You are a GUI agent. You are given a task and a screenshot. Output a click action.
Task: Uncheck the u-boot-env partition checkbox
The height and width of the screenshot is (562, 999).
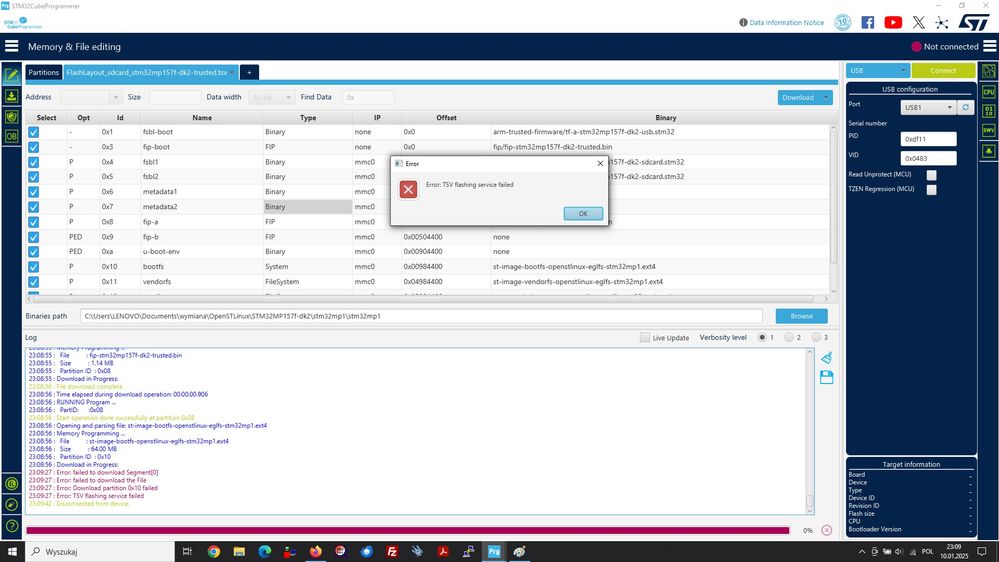[34, 252]
